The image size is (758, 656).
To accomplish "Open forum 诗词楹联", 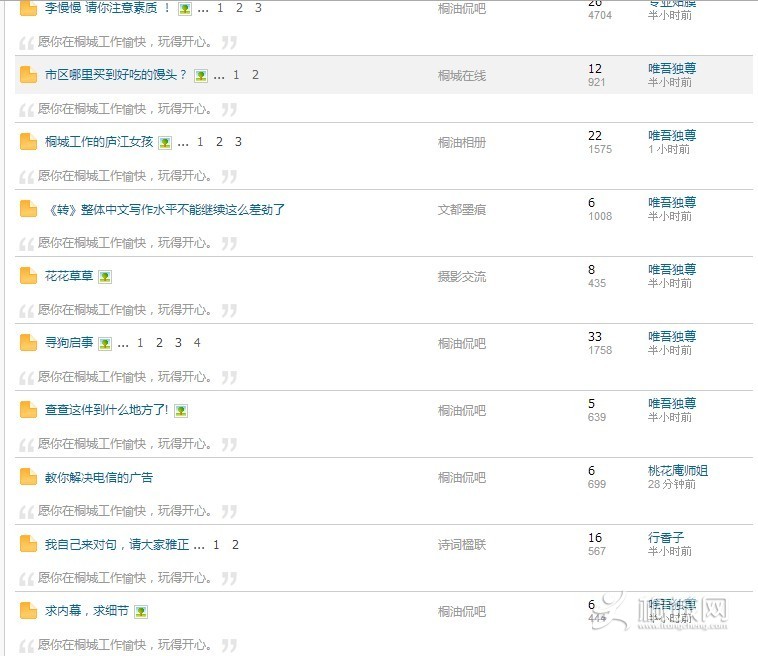I will tap(462, 545).
